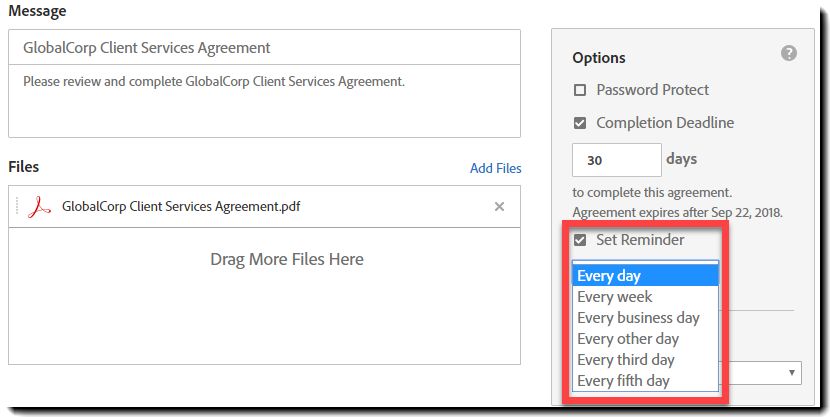Click the agreement name title field
The image size is (830, 417).
click(x=264, y=47)
